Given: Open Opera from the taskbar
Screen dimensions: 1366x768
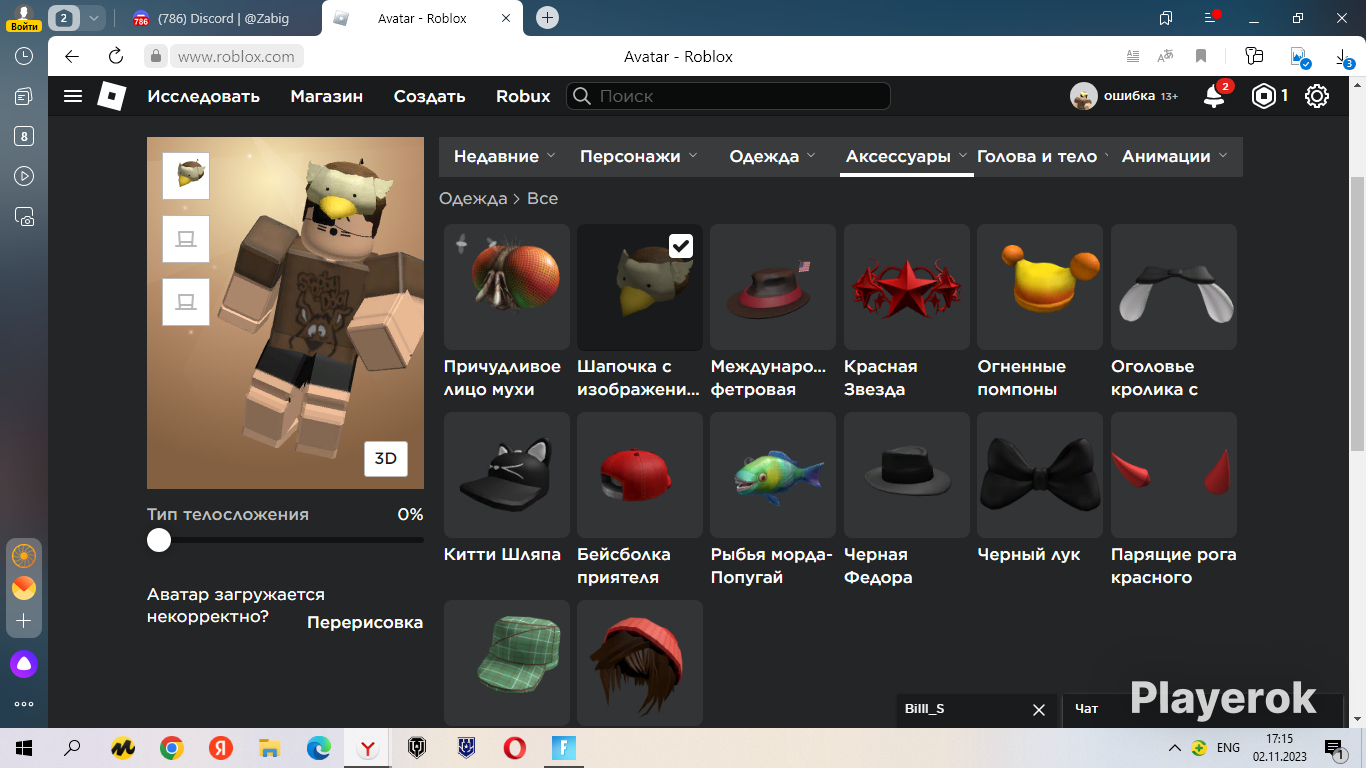Looking at the screenshot, I should coord(515,748).
